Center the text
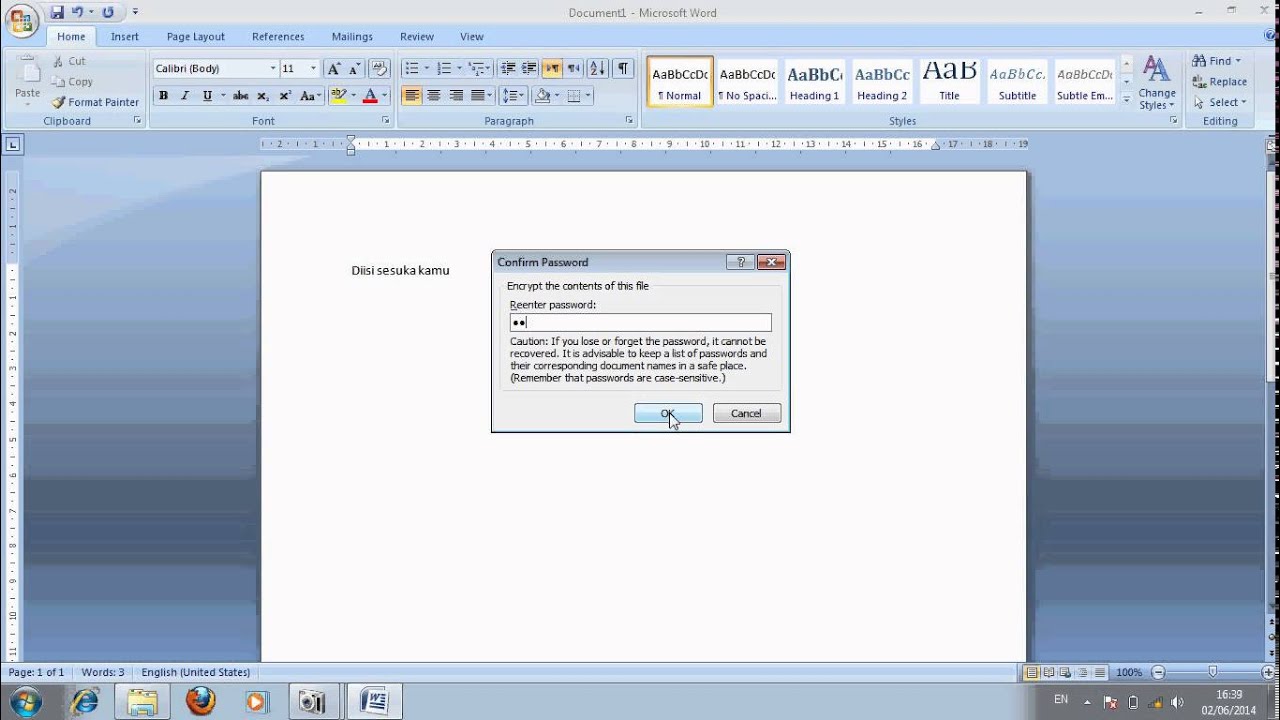Viewport: 1280px width, 720px height. click(x=434, y=96)
